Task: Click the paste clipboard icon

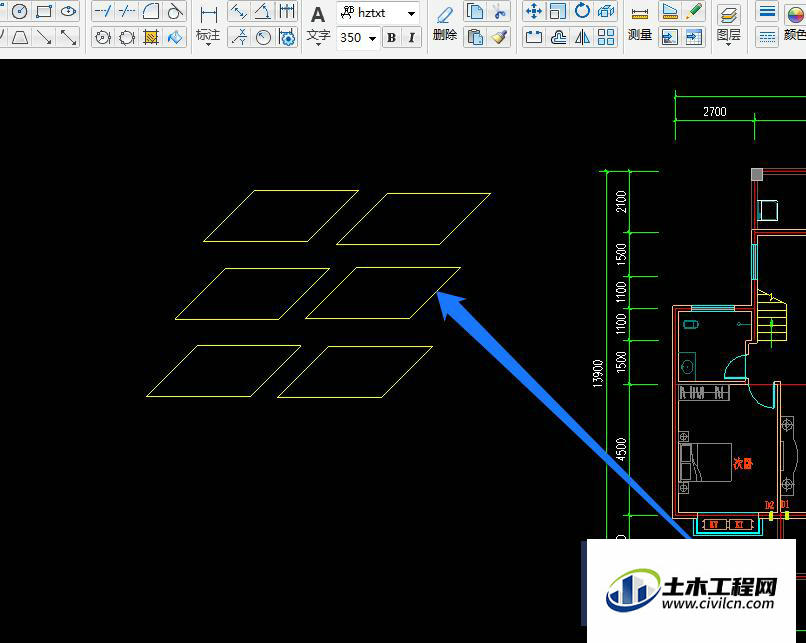Action: click(x=475, y=37)
